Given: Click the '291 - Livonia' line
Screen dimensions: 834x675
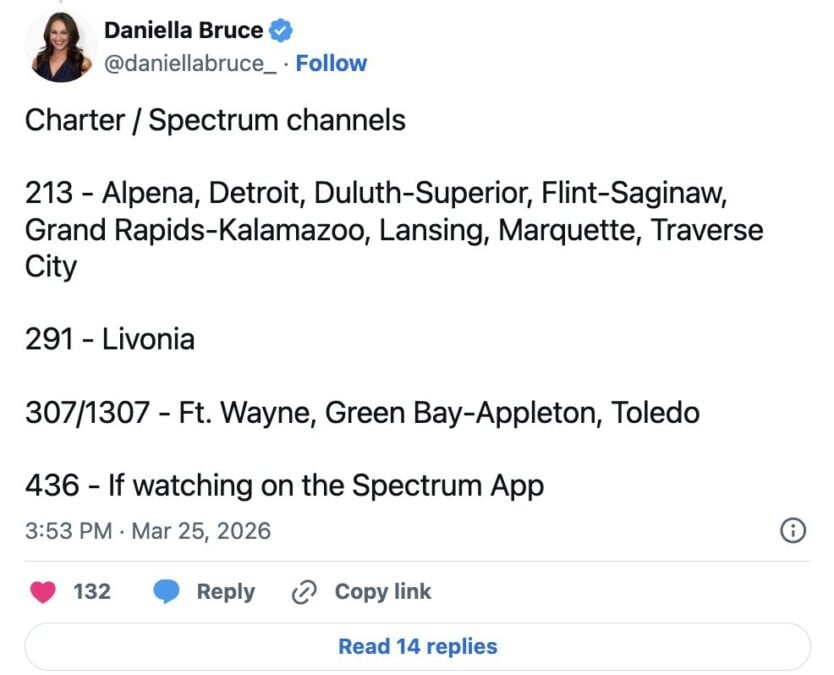Looking at the screenshot, I should click(110, 339).
